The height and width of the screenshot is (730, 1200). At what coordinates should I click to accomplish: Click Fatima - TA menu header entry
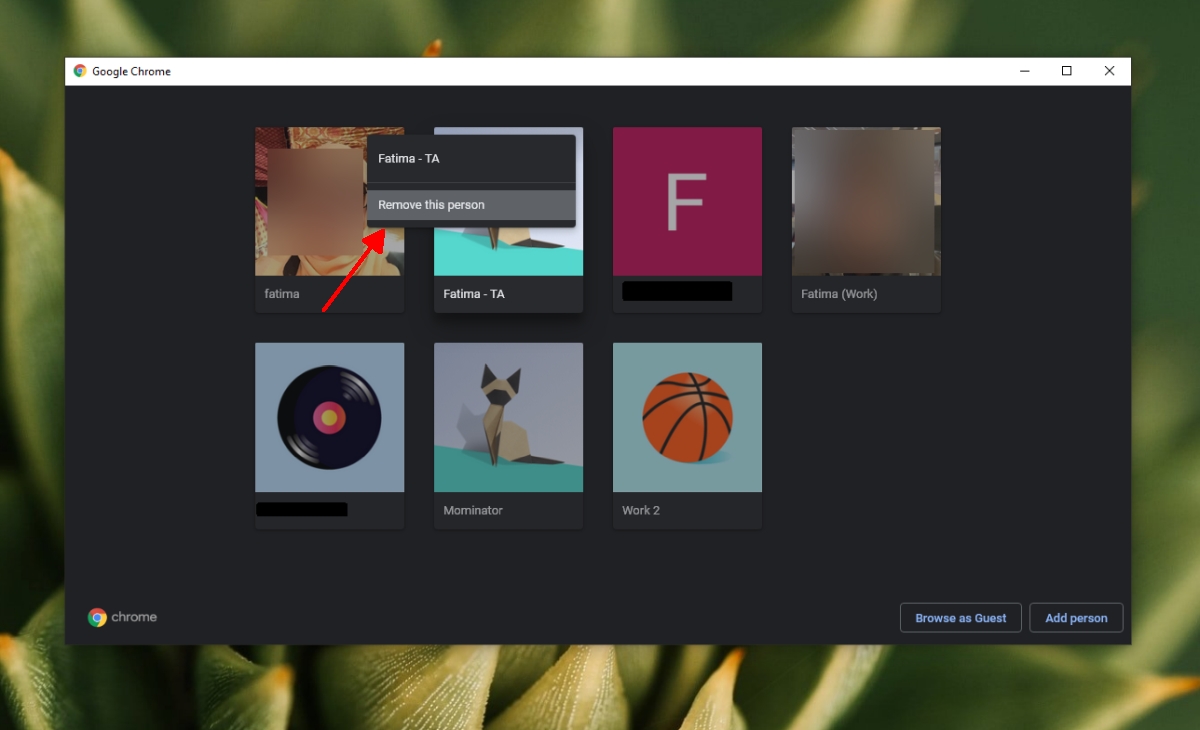pyautogui.click(x=471, y=159)
